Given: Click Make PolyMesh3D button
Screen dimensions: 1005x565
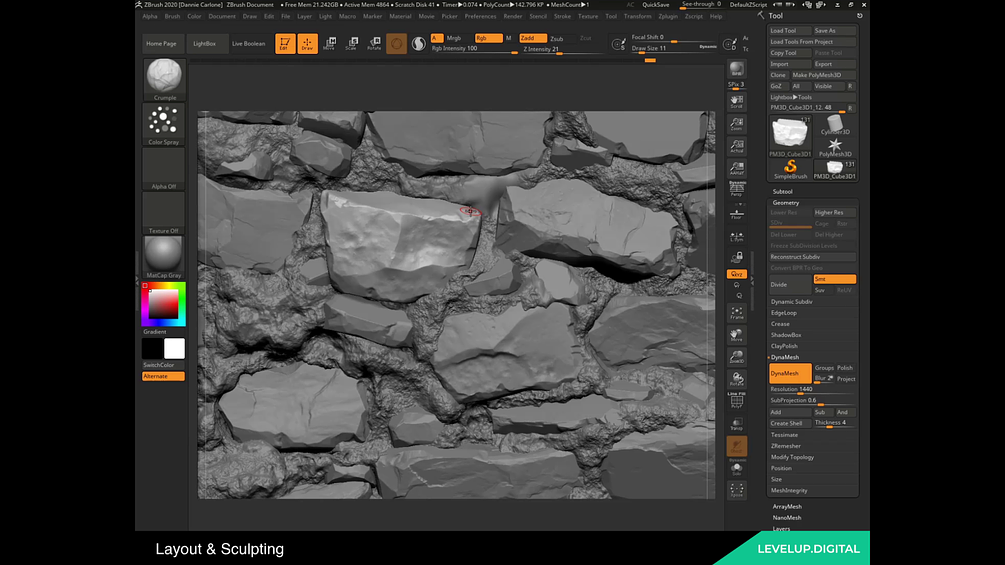Looking at the screenshot, I should tap(824, 75).
